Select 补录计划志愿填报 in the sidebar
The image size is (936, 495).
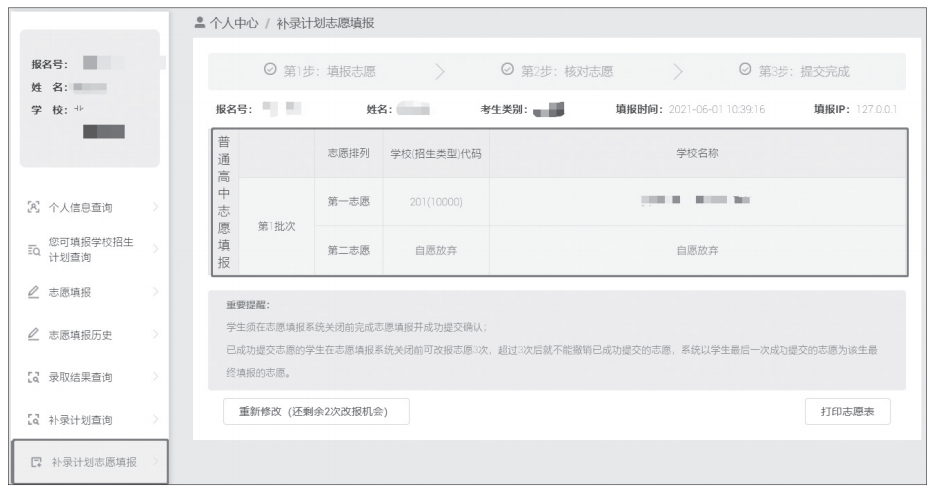[90, 462]
